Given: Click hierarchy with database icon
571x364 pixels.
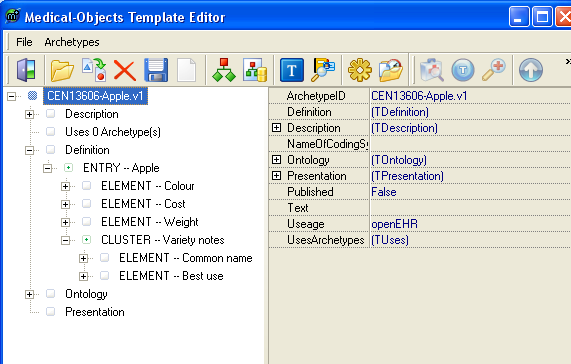Looking at the screenshot, I should pos(255,70).
